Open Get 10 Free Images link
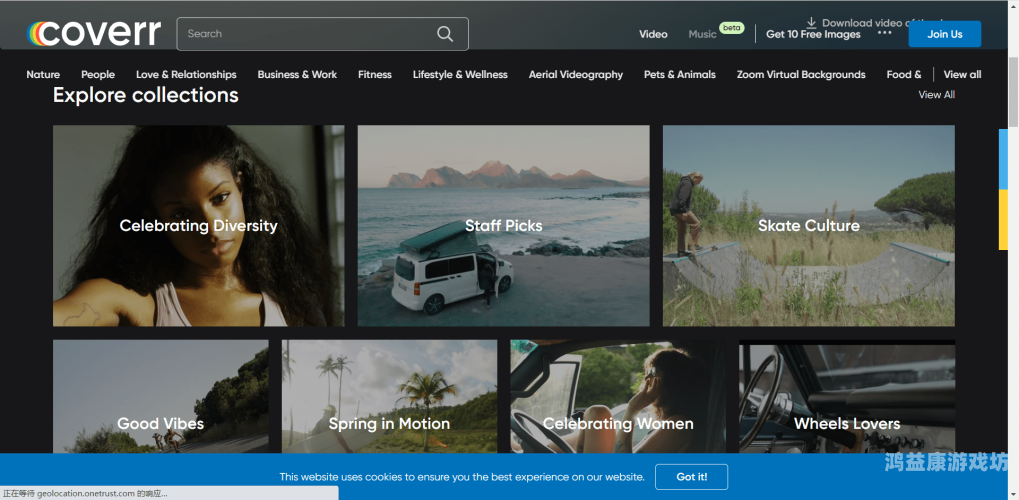The image size is (1019, 500). (x=813, y=34)
